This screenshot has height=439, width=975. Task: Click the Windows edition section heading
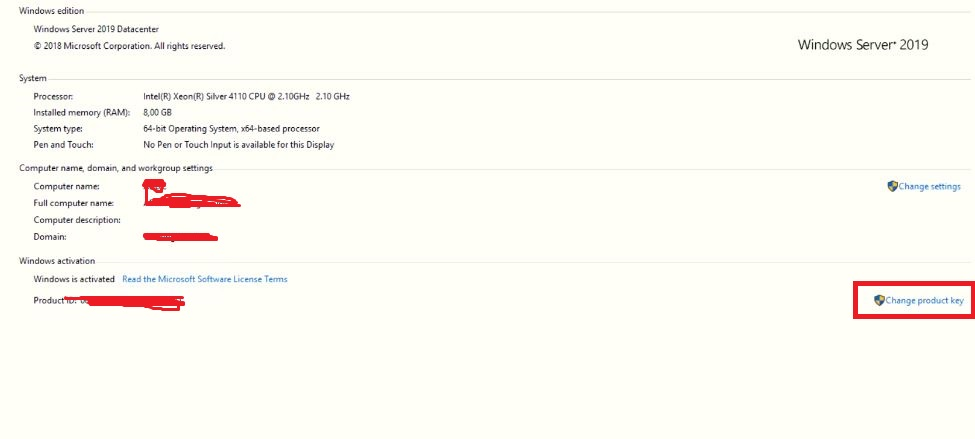[x=52, y=11]
